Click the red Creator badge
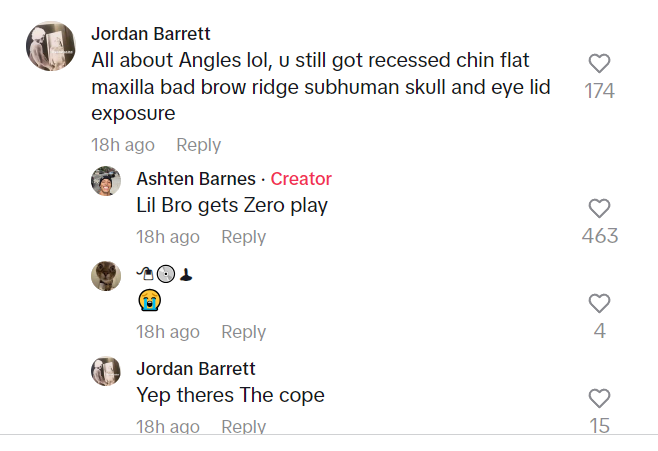The height and width of the screenshot is (451, 658). pos(301,179)
